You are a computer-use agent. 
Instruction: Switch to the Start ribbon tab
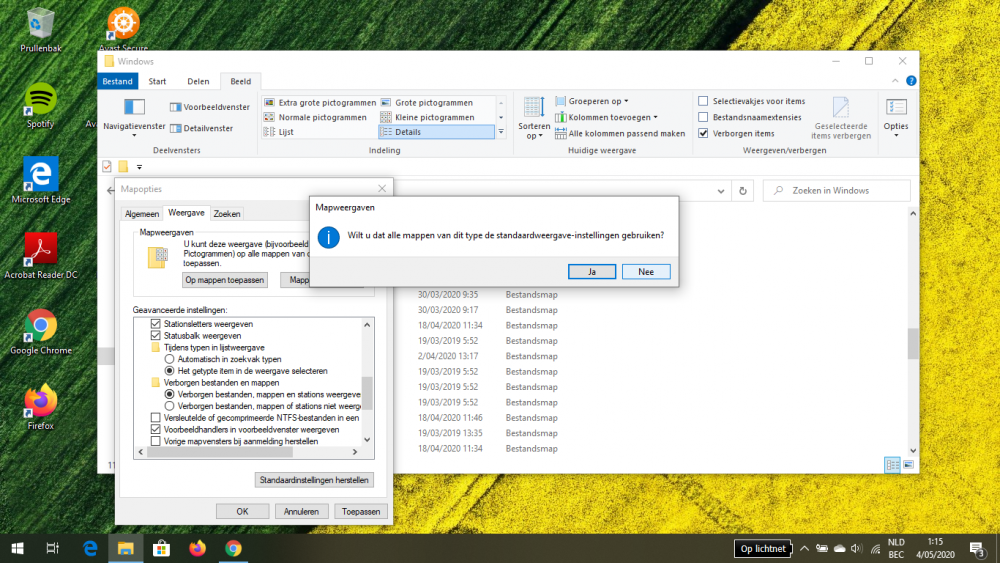point(157,81)
